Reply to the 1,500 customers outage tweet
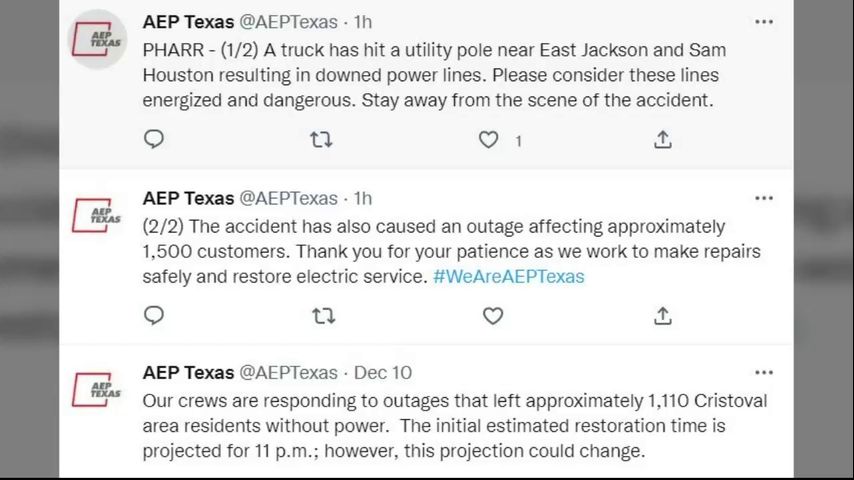854x480 pixels. click(x=154, y=316)
